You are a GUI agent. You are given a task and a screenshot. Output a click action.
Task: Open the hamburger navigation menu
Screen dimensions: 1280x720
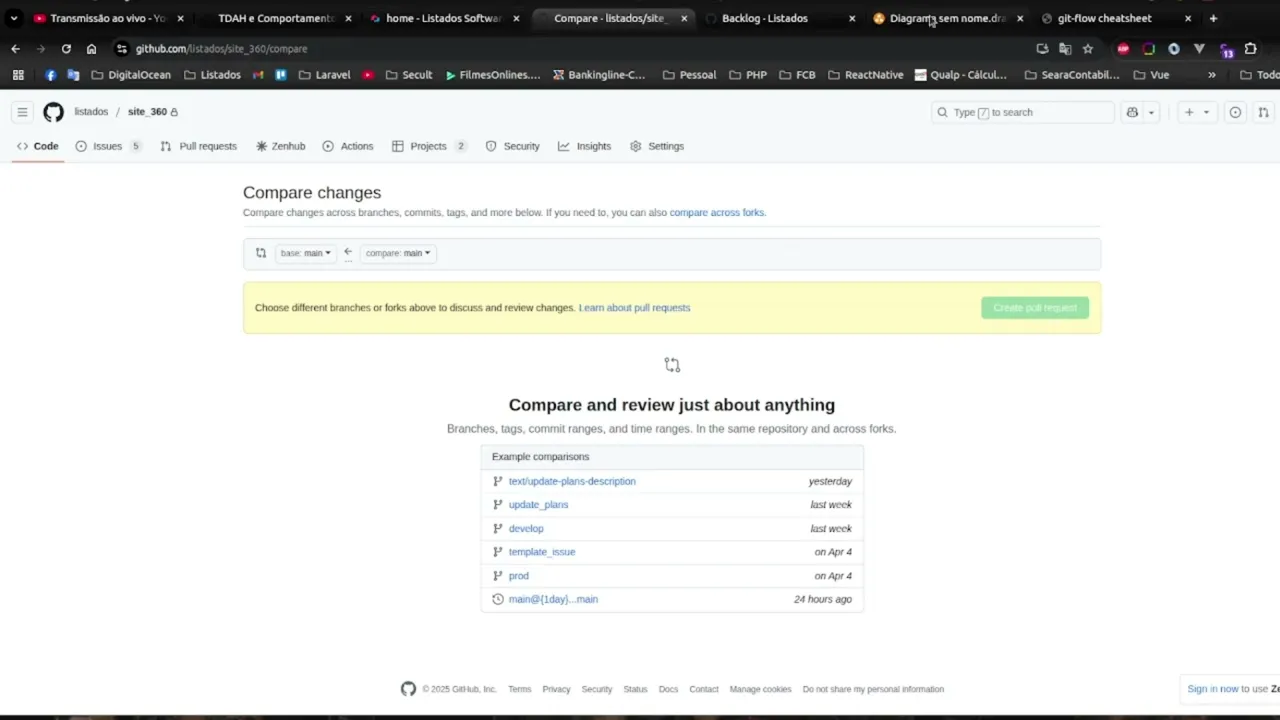point(22,112)
